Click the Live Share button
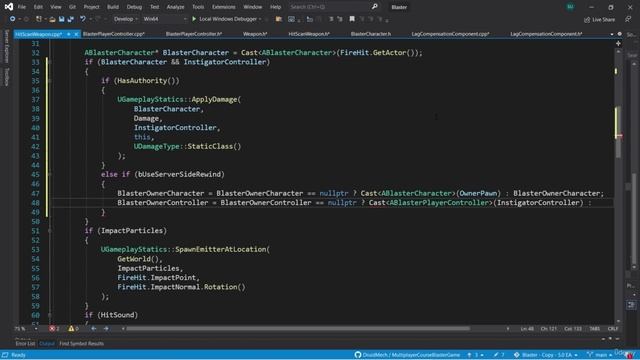The width and height of the screenshot is (640, 360). coord(600,19)
